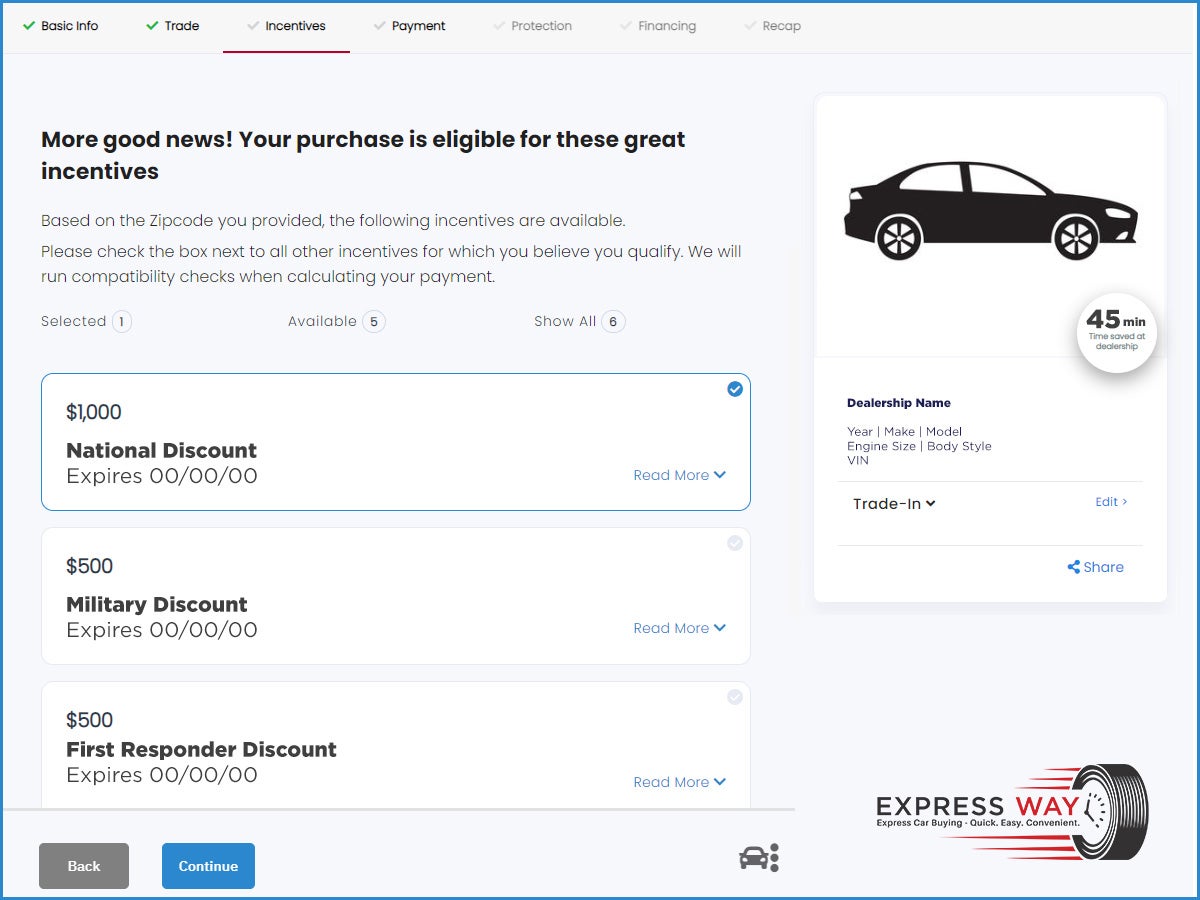The image size is (1200, 900).
Task: Open the Trade-In dropdown
Action: point(893,504)
